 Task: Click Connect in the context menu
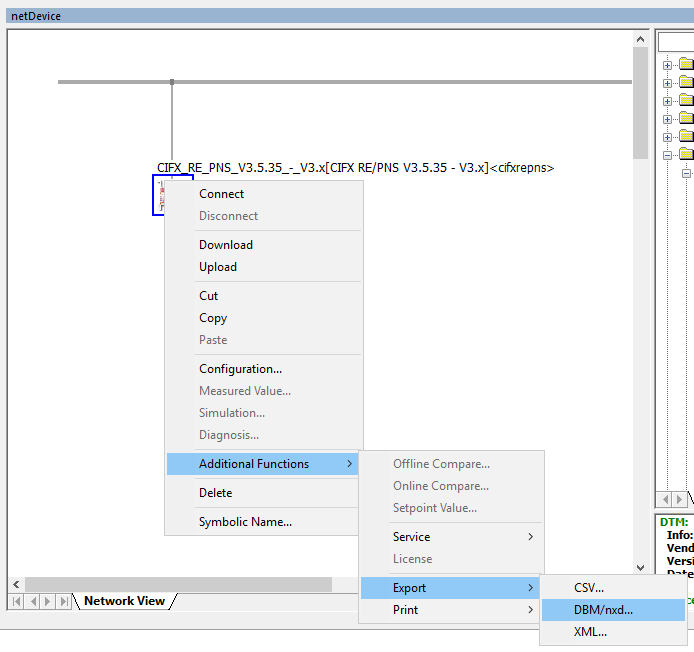[221, 194]
